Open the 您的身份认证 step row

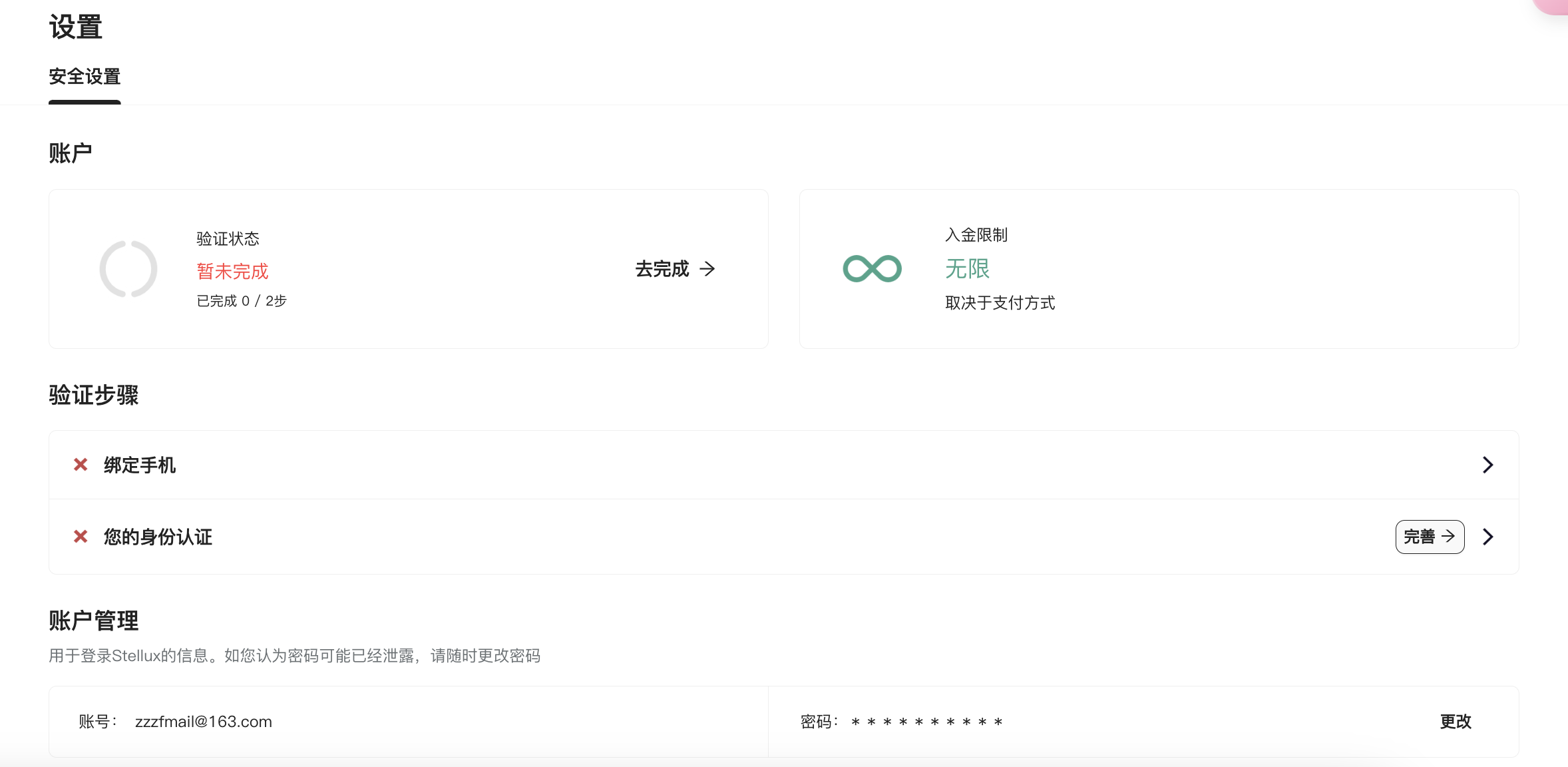[x=784, y=537]
